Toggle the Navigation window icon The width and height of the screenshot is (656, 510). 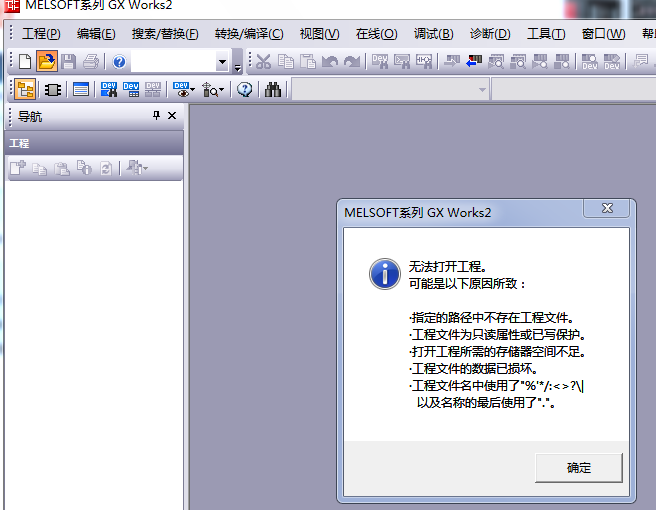(25, 89)
